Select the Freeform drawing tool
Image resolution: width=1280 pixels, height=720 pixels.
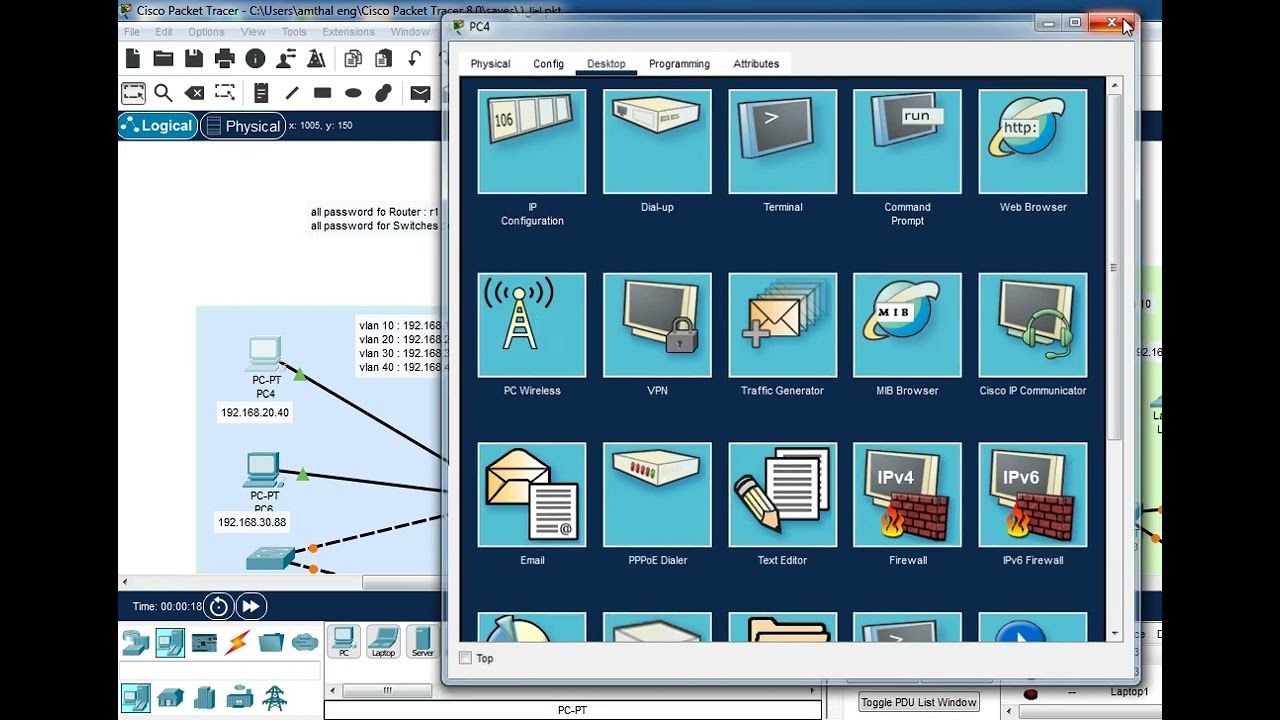point(383,93)
